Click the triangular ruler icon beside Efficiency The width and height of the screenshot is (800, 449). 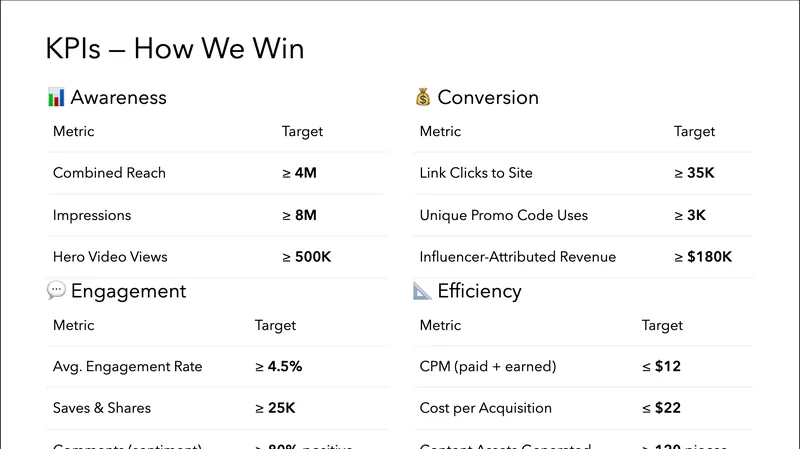click(423, 291)
